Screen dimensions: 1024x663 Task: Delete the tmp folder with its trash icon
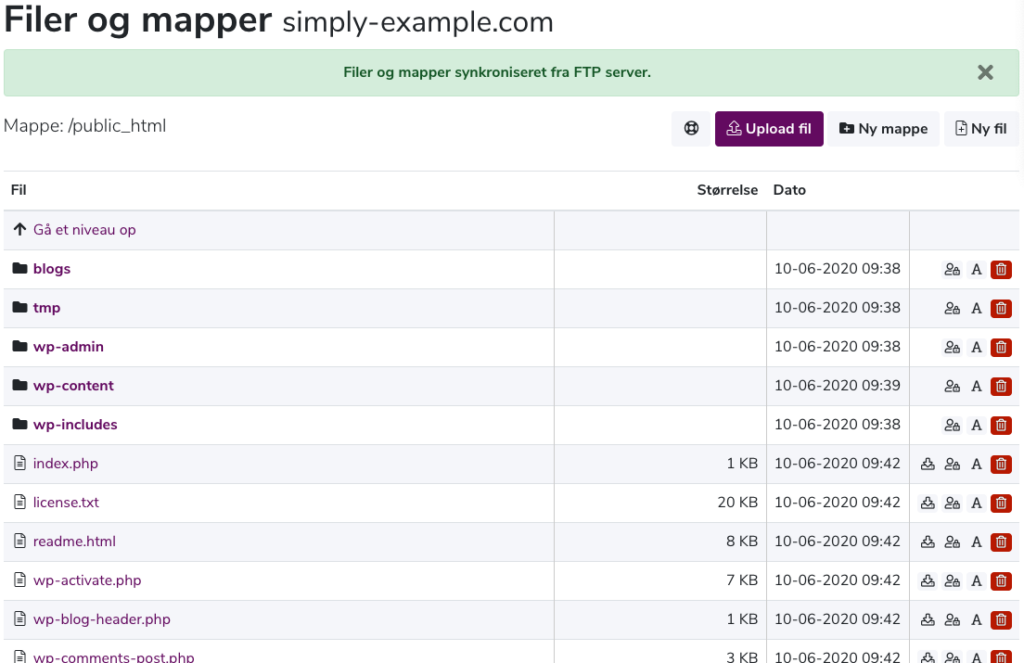point(1001,308)
